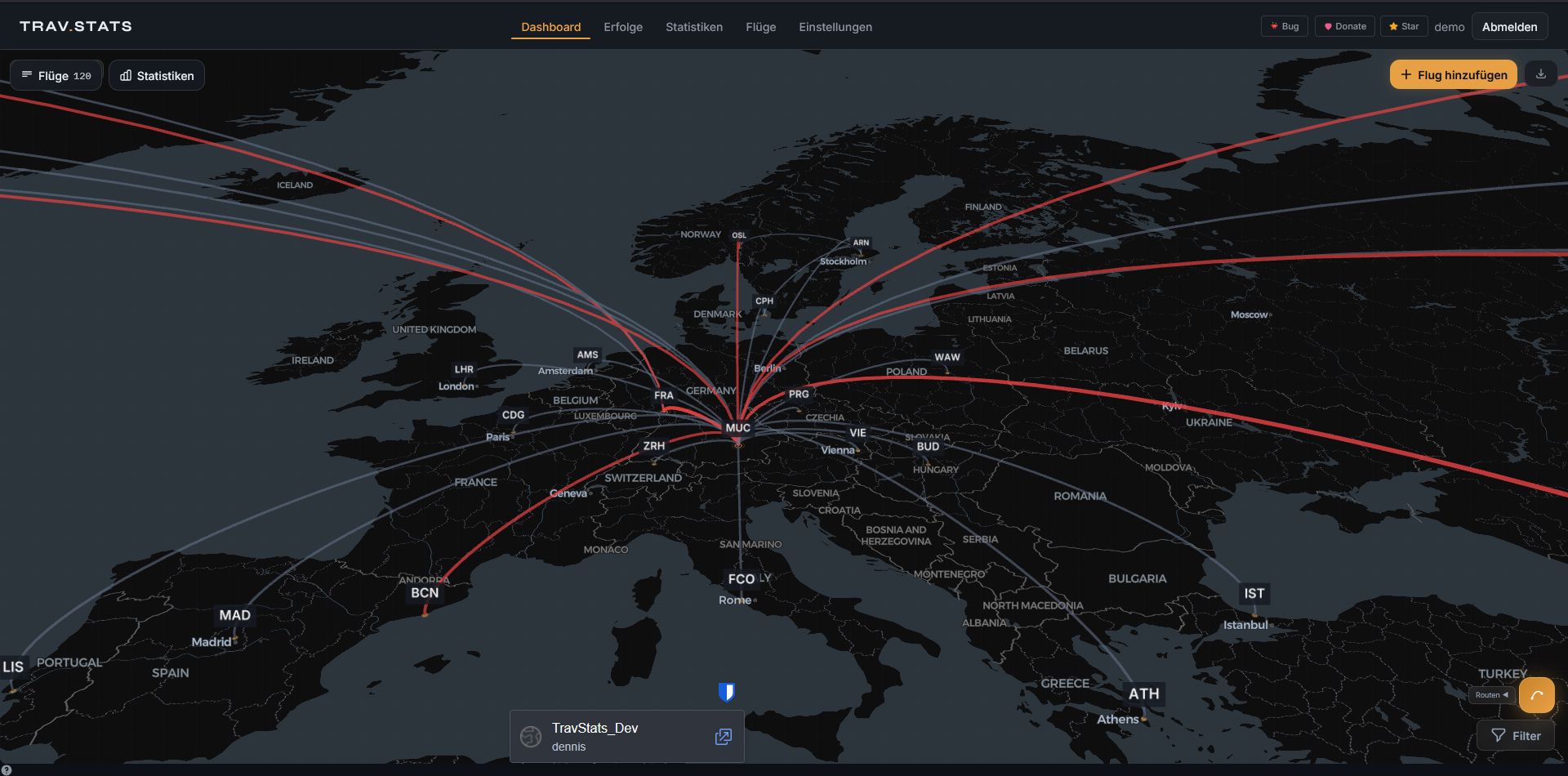Expand the Flüge 120 list panel
This screenshot has height=776, width=1568.
pos(56,75)
